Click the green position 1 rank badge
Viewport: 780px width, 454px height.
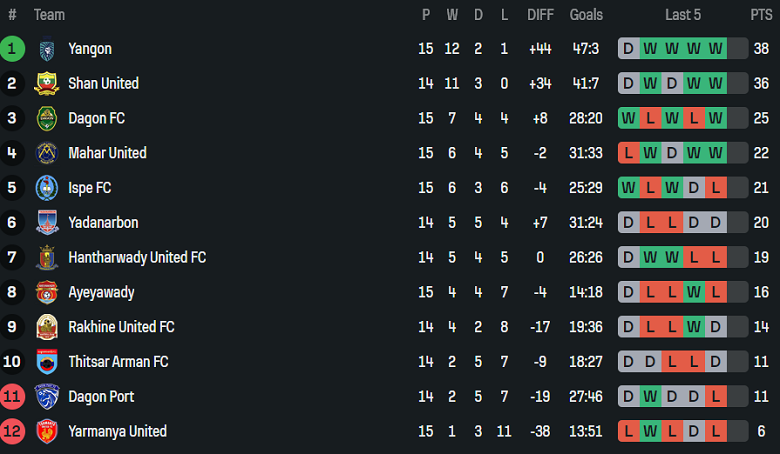(x=13, y=49)
